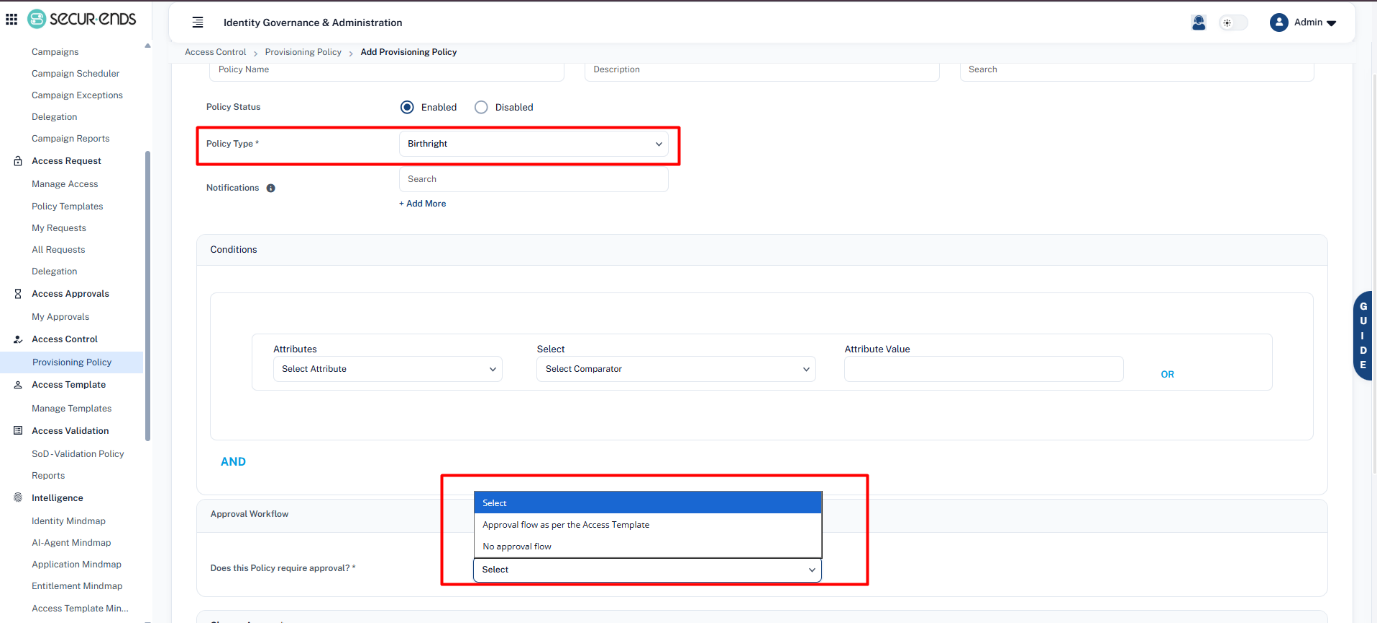Open Reports in the sidebar

tap(48, 476)
